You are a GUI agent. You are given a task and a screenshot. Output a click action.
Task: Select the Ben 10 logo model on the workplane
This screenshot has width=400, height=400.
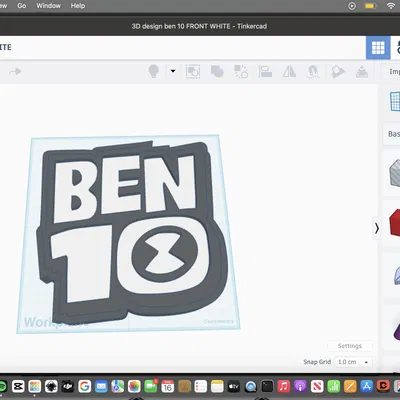click(132, 232)
